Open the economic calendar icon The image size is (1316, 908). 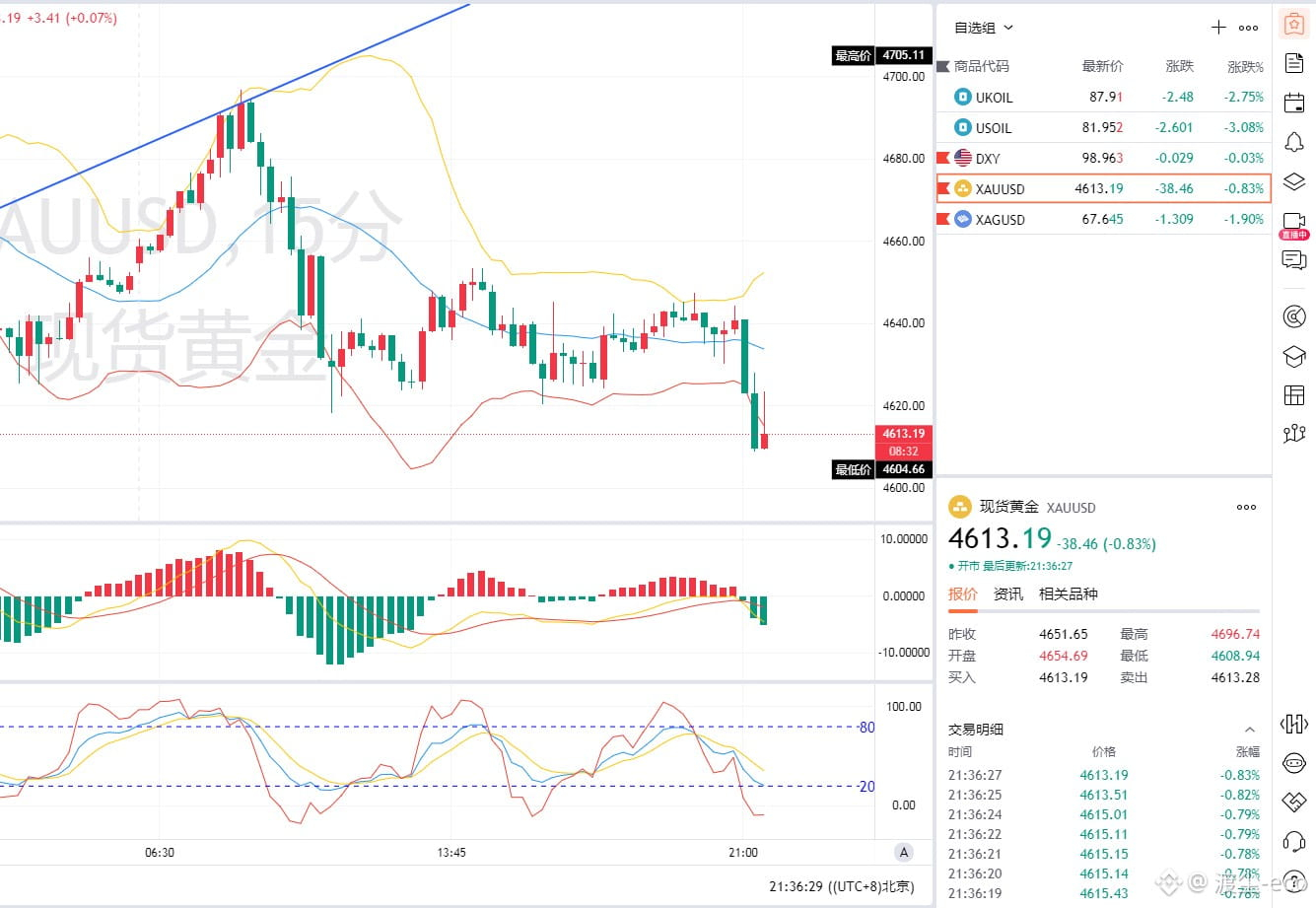pos(1294,103)
